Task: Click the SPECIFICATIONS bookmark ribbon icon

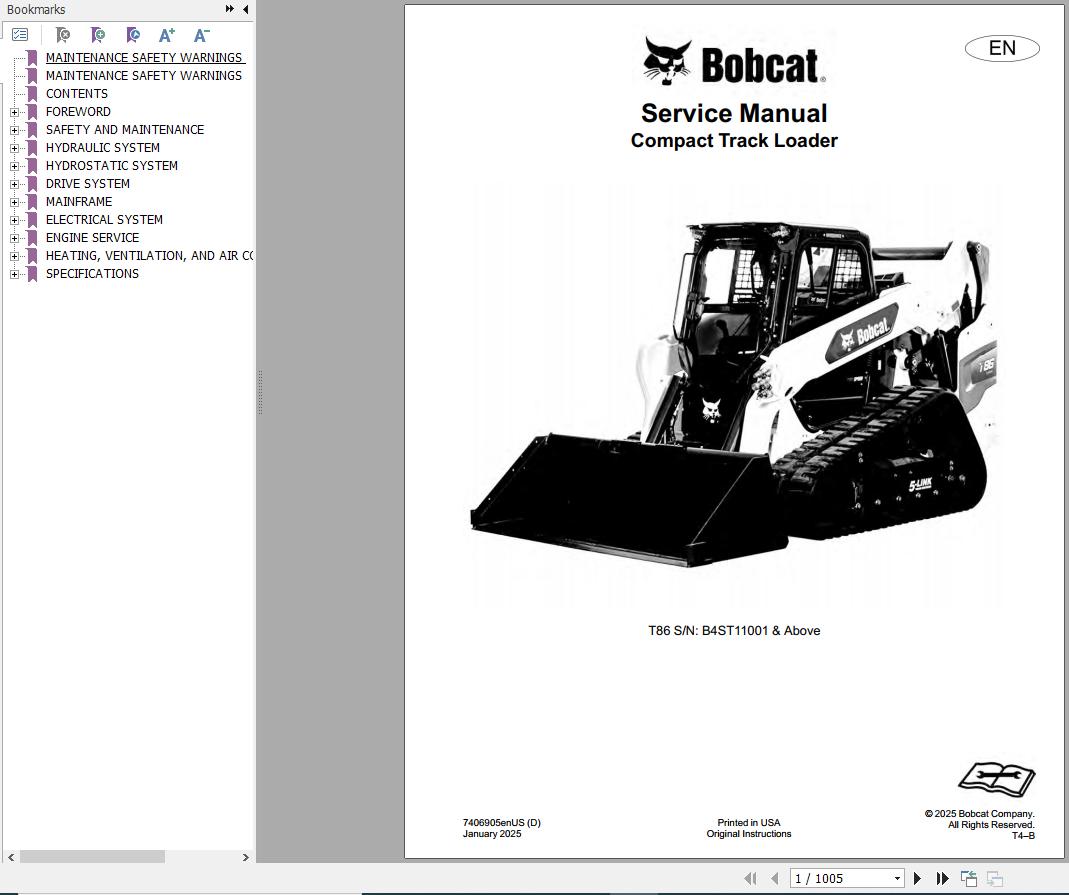Action: pyautogui.click(x=32, y=274)
